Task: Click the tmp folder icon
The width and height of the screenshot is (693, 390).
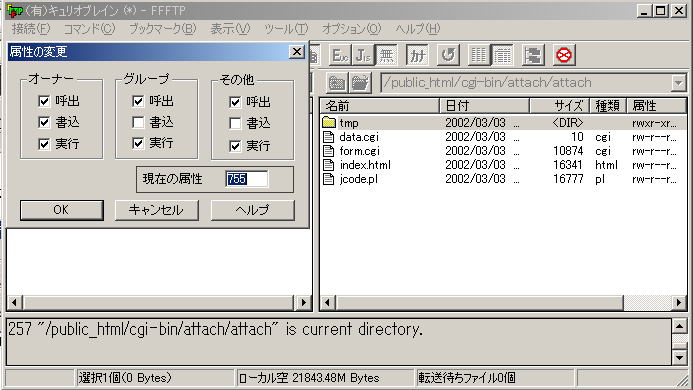Action: coord(328,122)
